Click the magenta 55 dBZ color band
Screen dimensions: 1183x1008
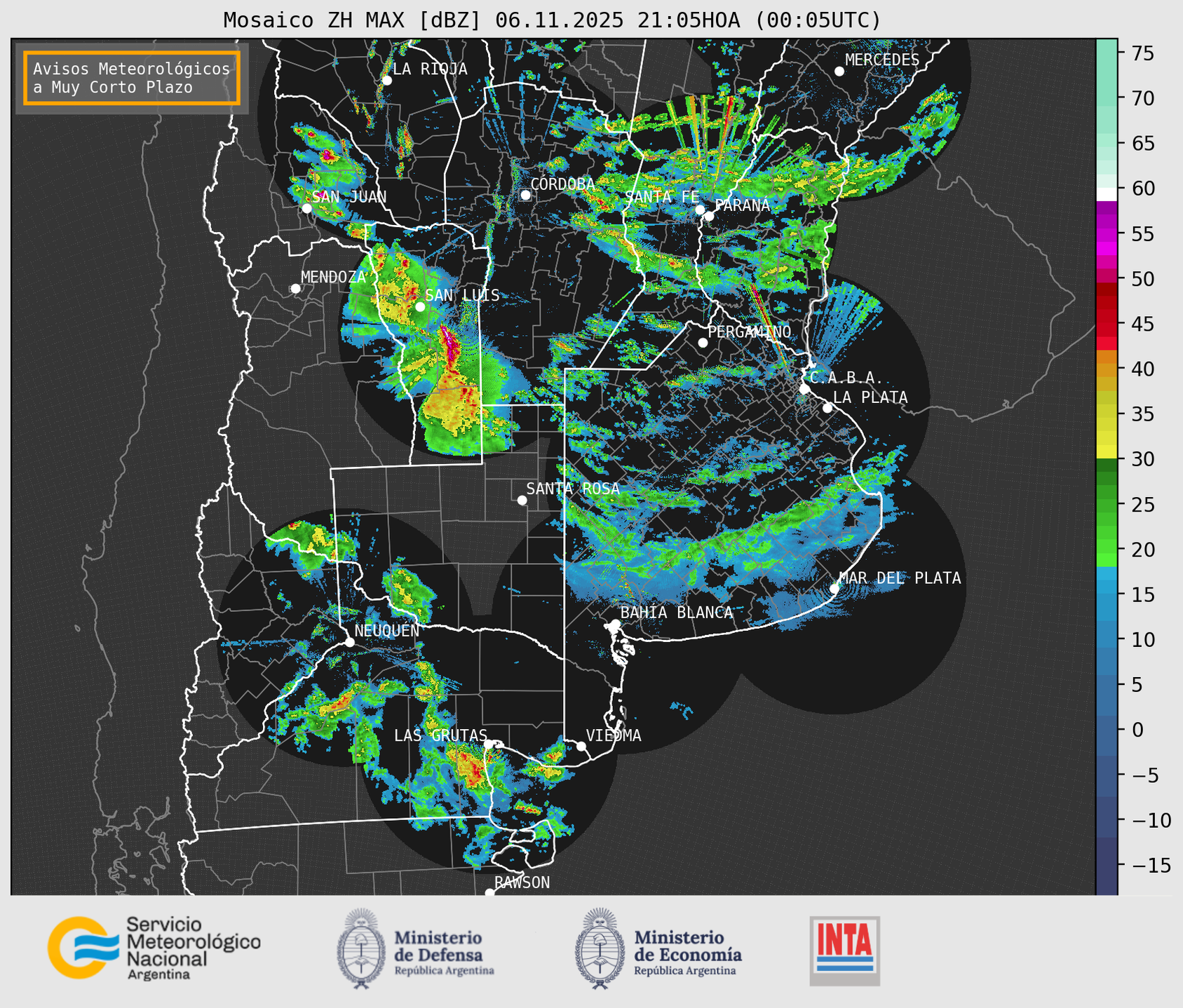[1107, 235]
